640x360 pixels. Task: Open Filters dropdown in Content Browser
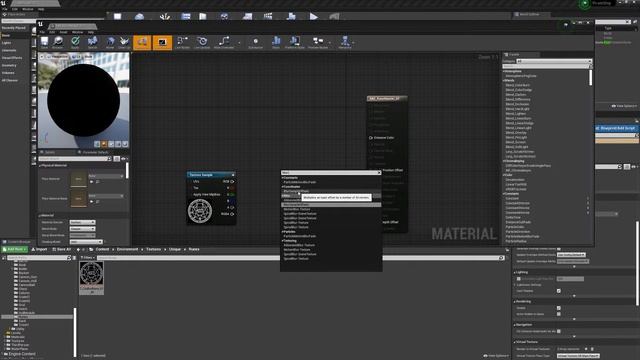87,258
